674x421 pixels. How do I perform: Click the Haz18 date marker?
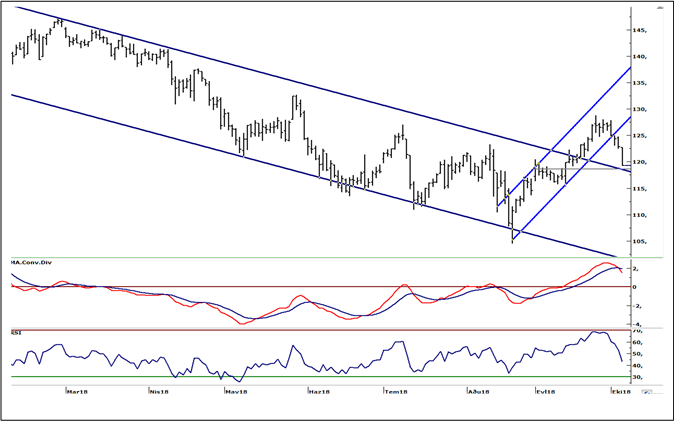pyautogui.click(x=317, y=393)
